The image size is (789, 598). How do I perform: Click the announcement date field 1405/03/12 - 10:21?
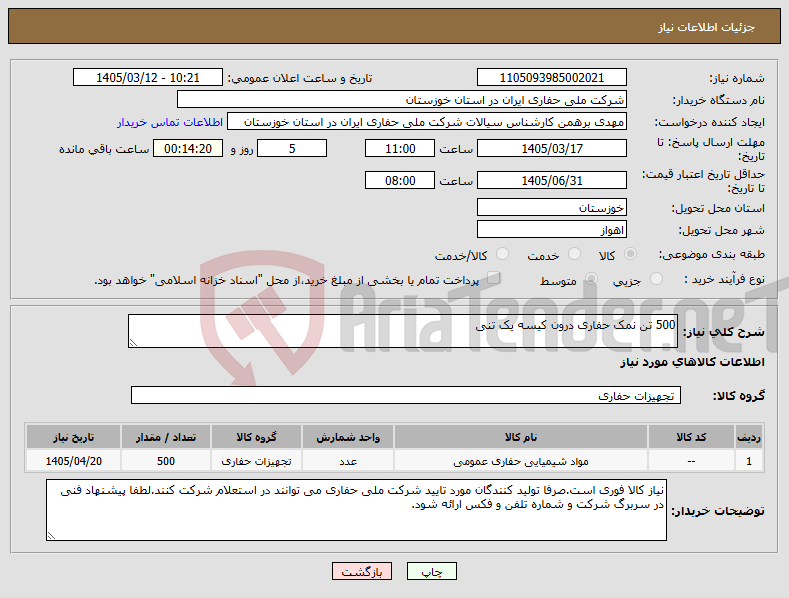[x=147, y=78]
